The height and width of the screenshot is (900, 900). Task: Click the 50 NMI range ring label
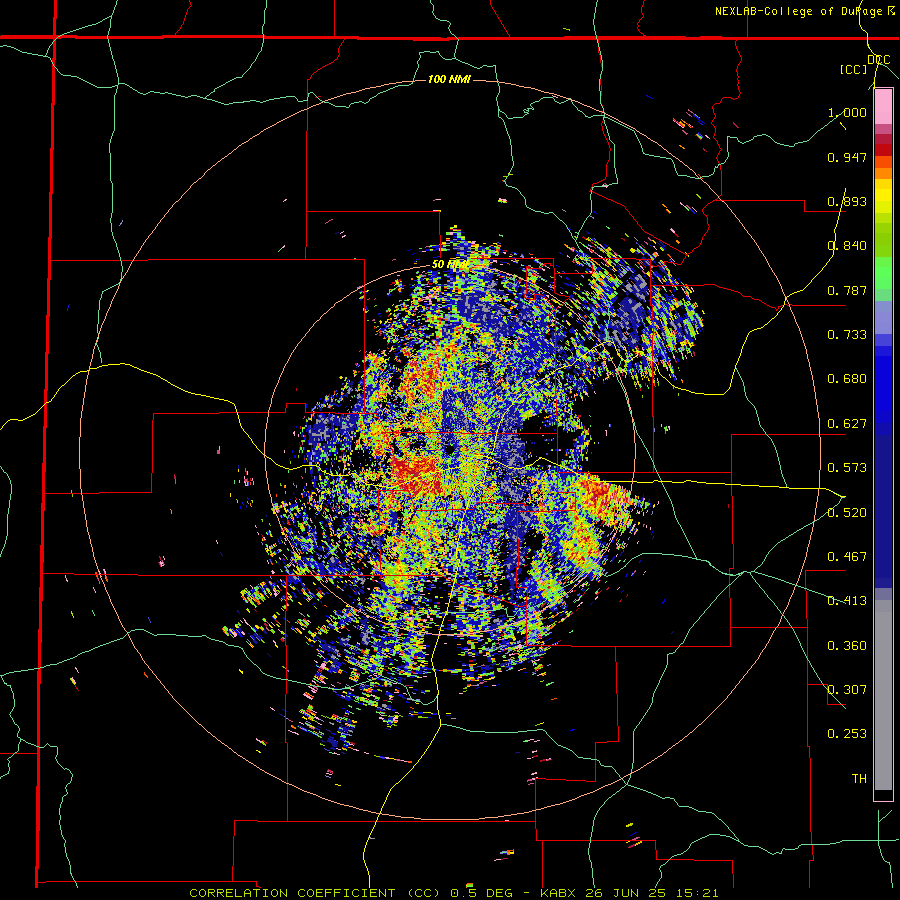449,265
